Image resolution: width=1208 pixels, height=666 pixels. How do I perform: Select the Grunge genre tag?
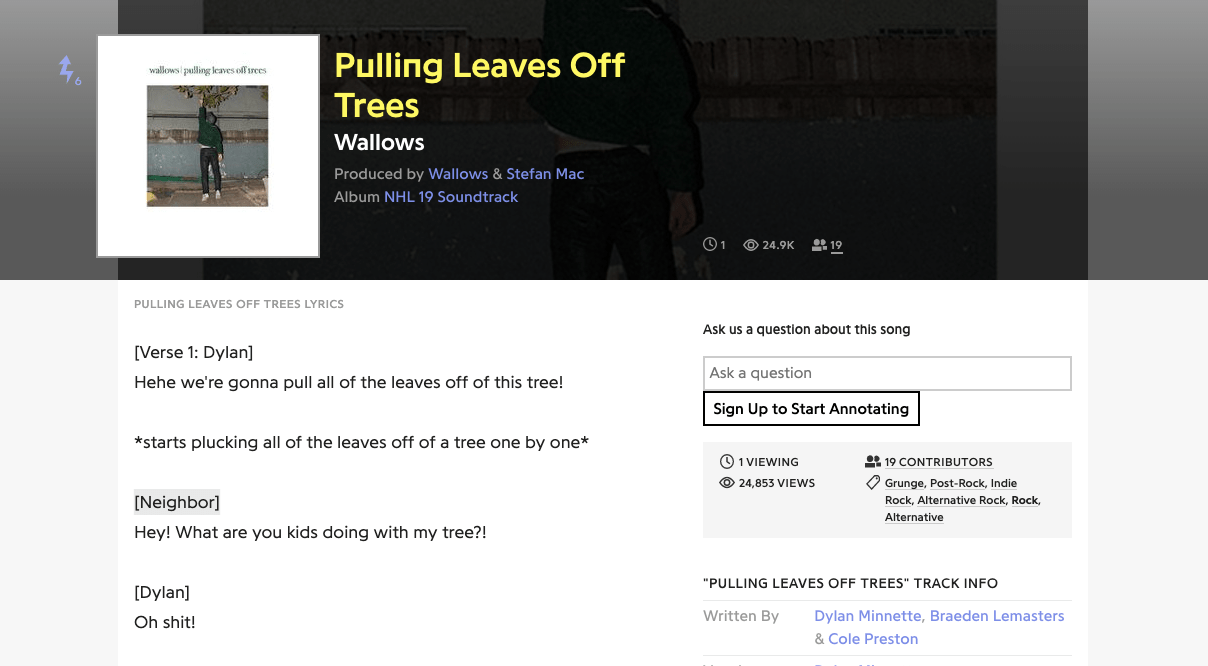(903, 482)
